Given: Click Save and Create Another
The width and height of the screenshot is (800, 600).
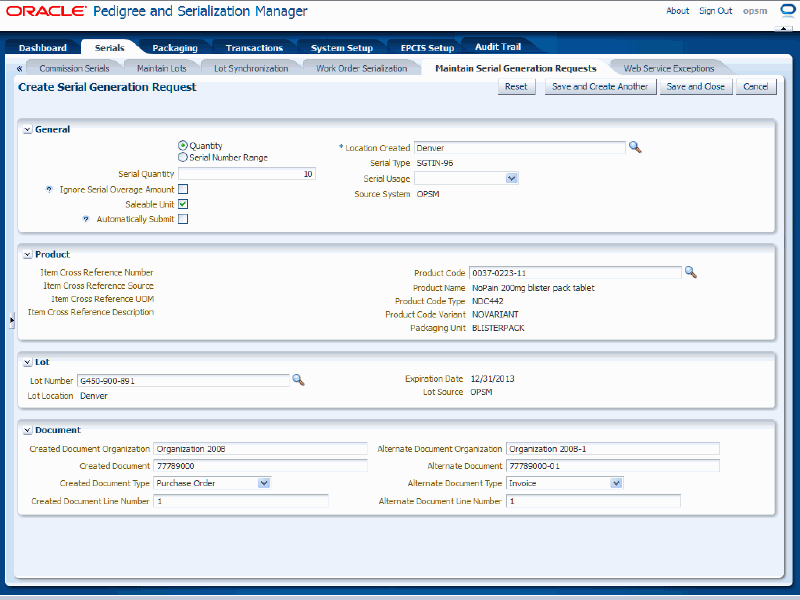Looking at the screenshot, I should tap(600, 87).
